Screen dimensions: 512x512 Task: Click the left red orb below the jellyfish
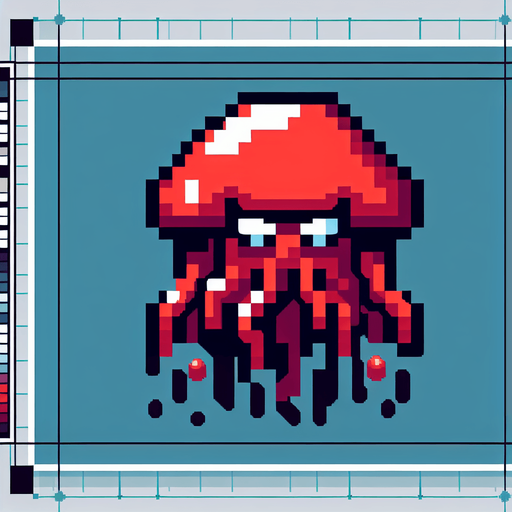[x=197, y=369]
